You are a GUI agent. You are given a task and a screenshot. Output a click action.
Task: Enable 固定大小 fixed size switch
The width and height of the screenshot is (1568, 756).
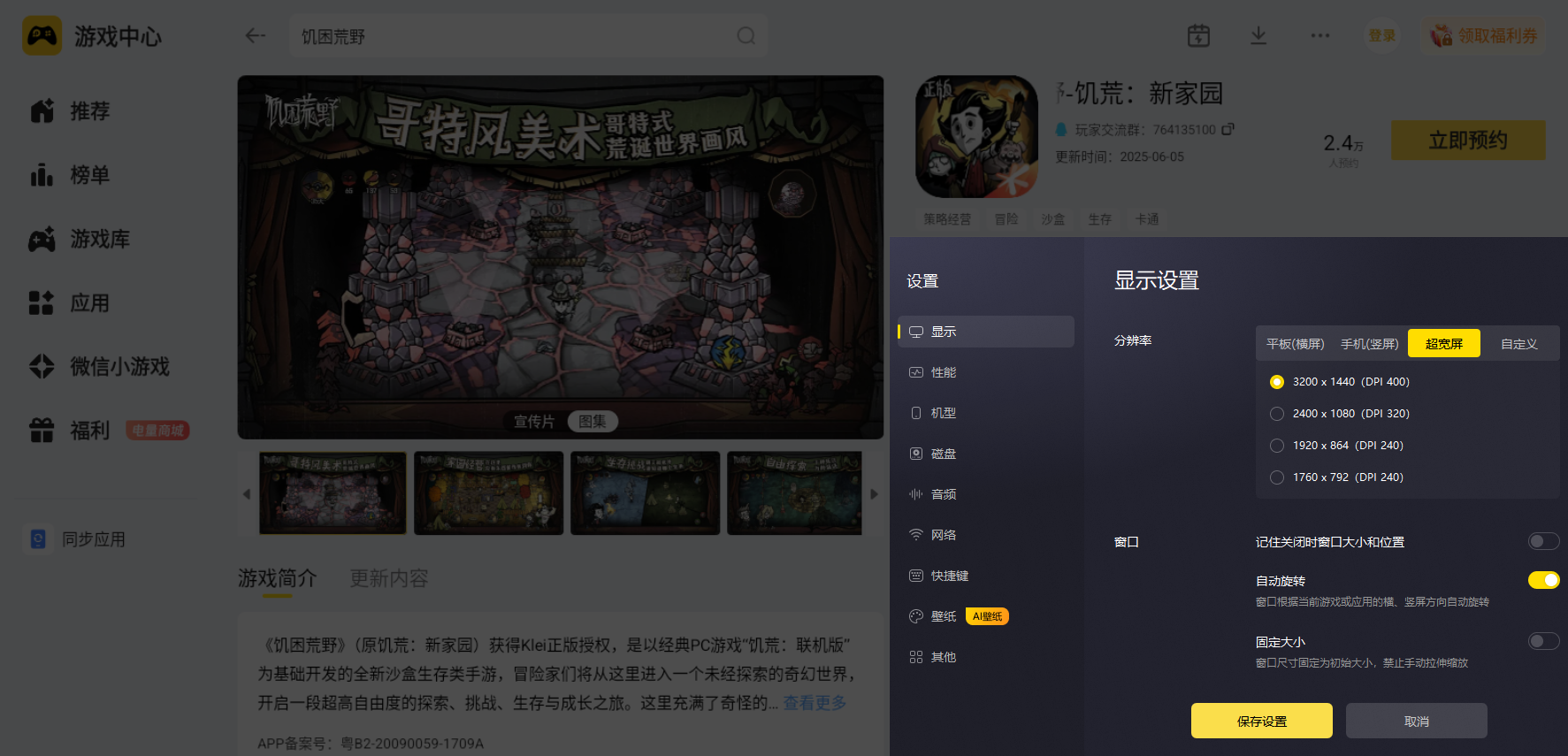click(1543, 641)
